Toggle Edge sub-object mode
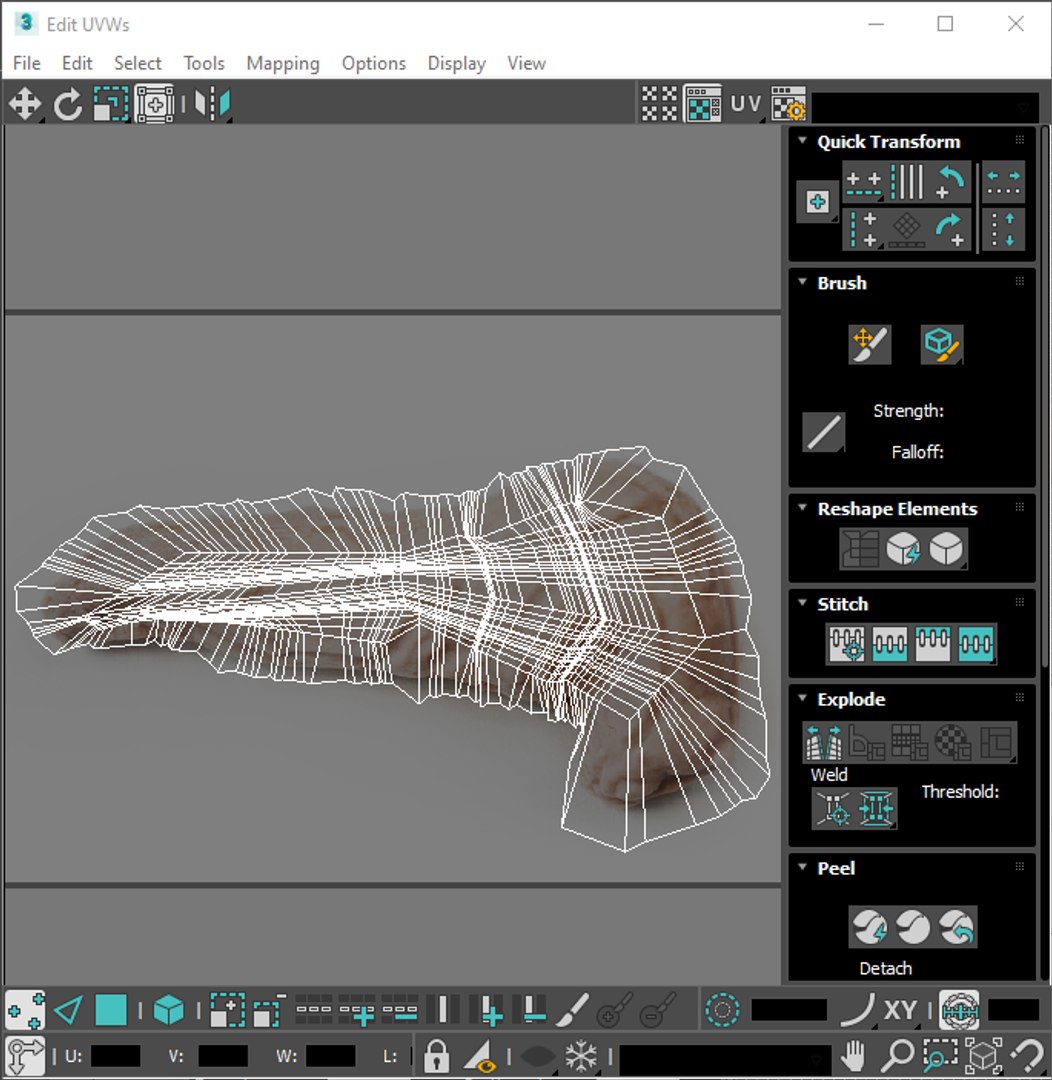This screenshot has height=1080, width=1052. click(68, 1011)
